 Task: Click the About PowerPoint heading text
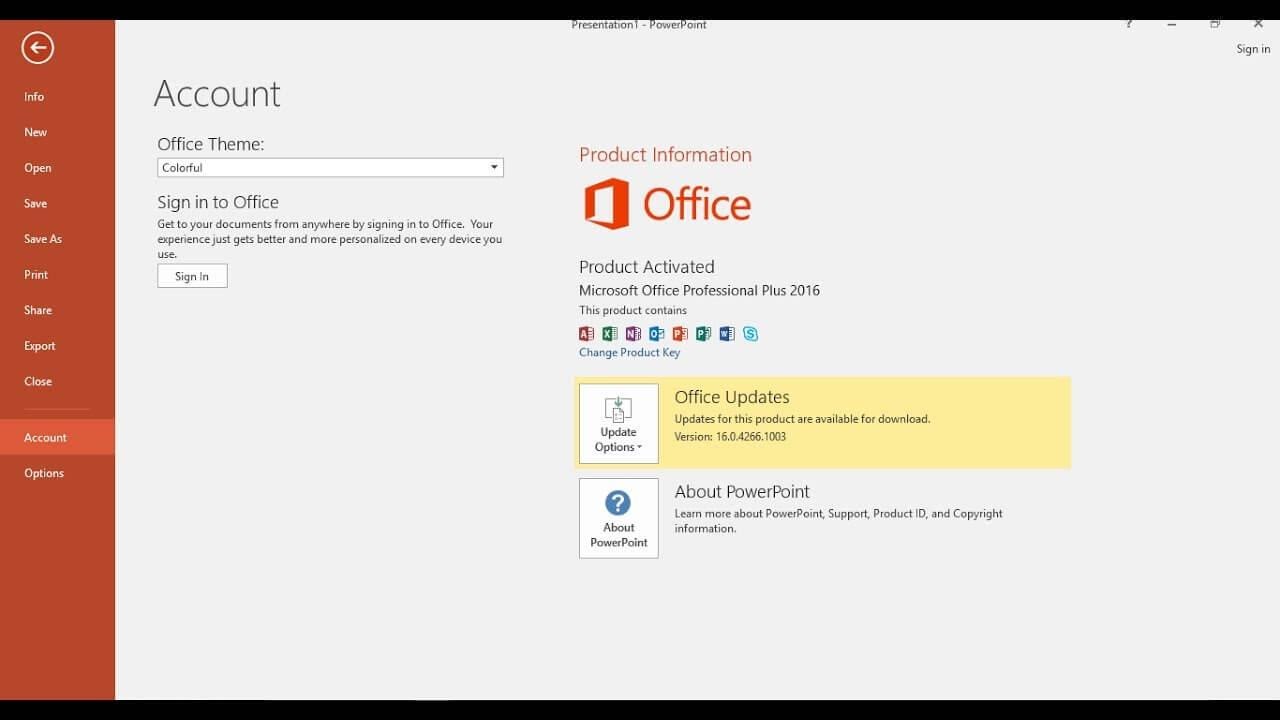click(x=742, y=492)
